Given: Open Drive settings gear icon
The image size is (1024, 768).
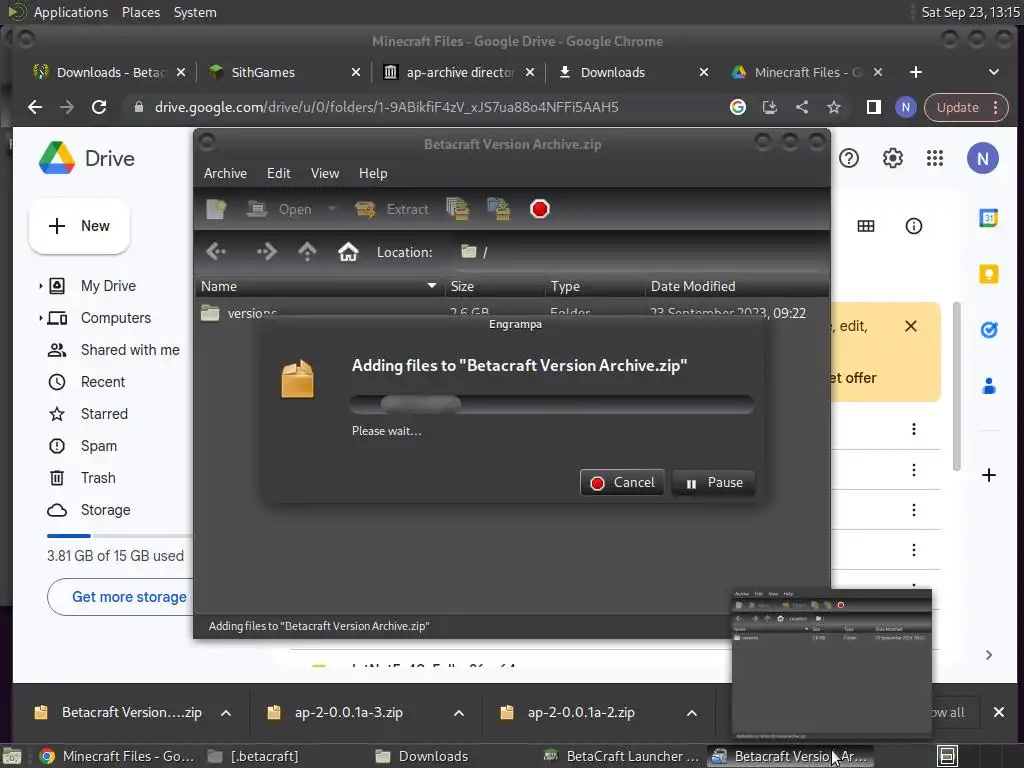Looking at the screenshot, I should (892, 158).
